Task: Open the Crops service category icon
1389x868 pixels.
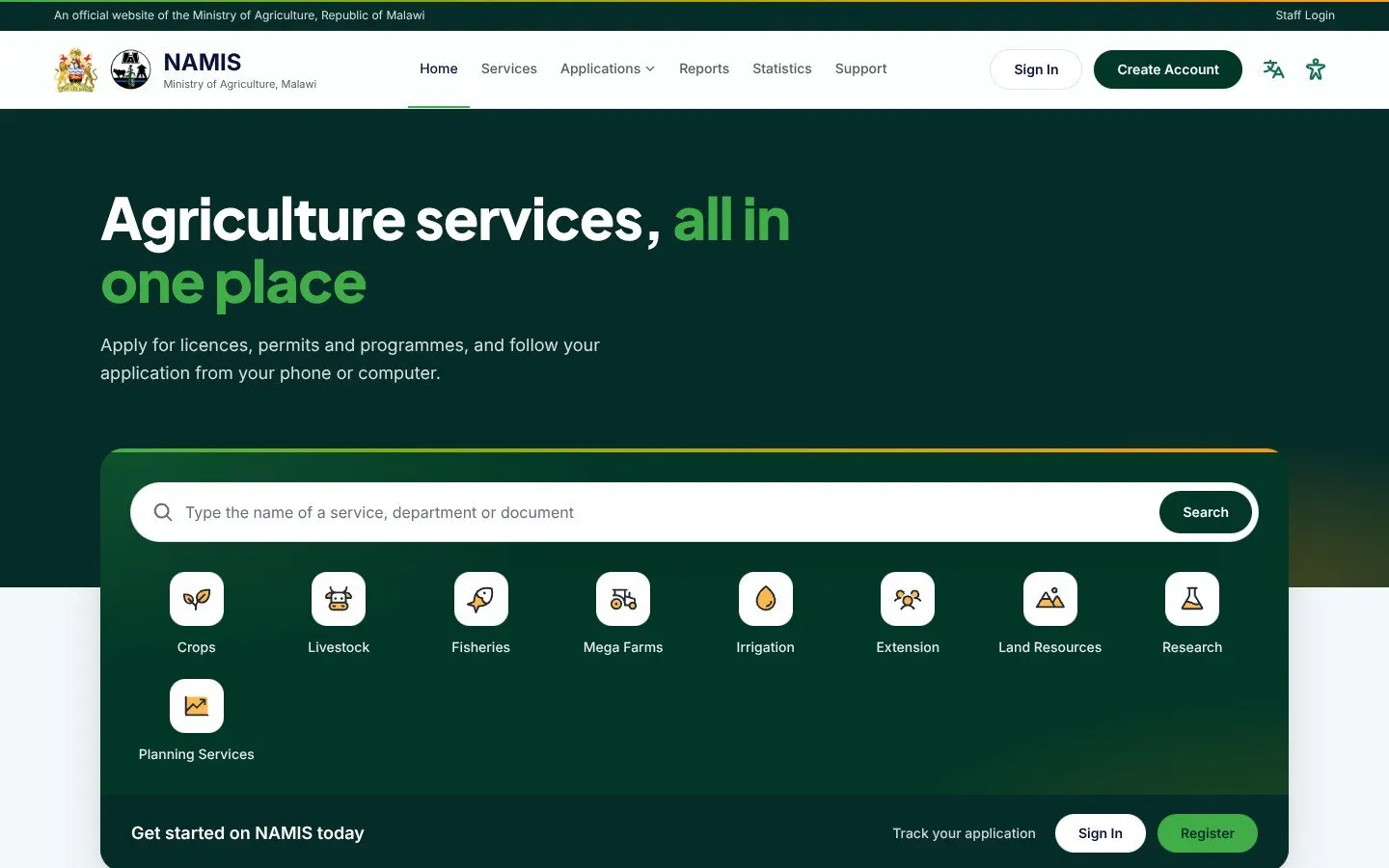Action: 197,599
